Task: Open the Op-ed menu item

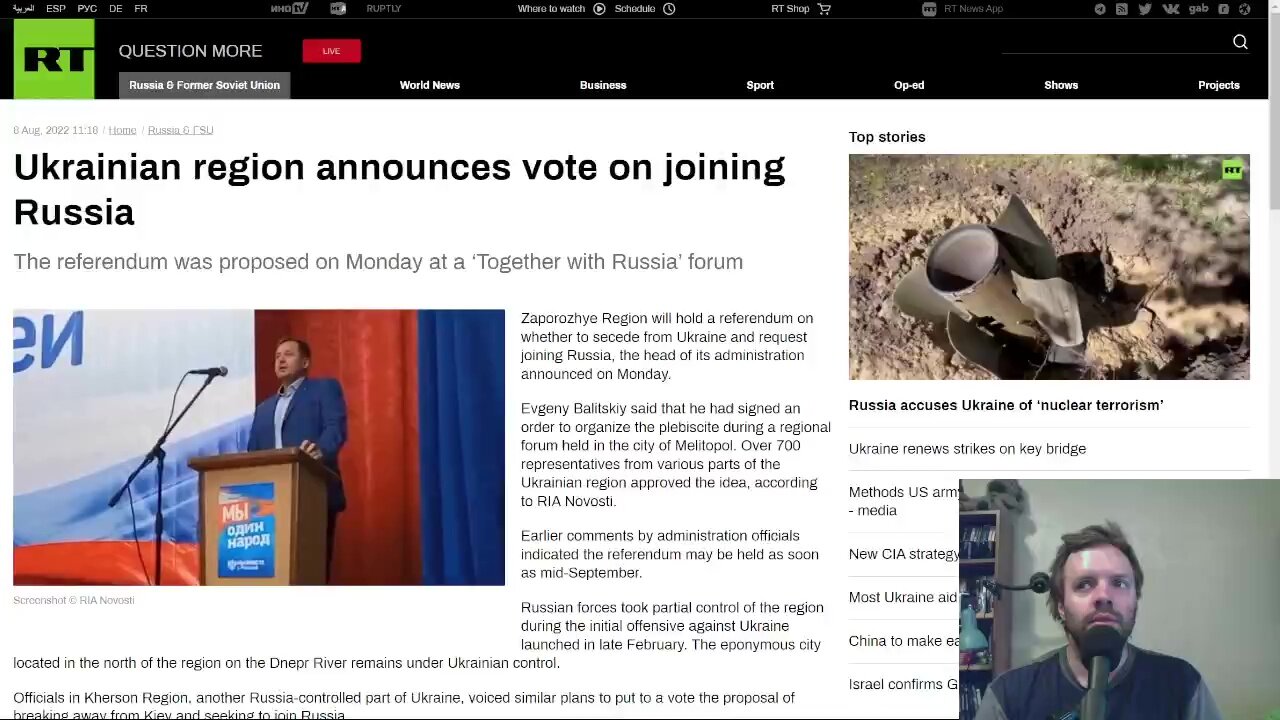Action: tap(909, 85)
